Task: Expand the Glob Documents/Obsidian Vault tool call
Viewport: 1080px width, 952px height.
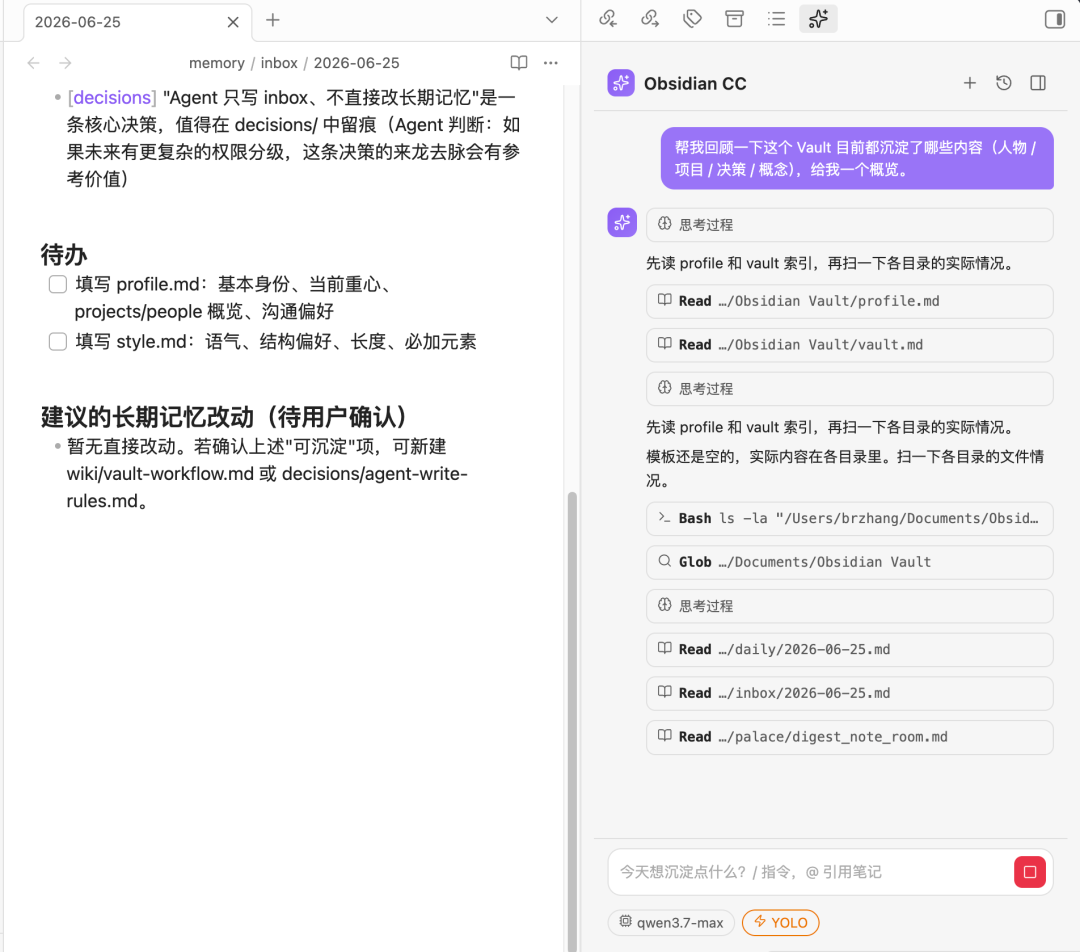Action: coord(849,562)
